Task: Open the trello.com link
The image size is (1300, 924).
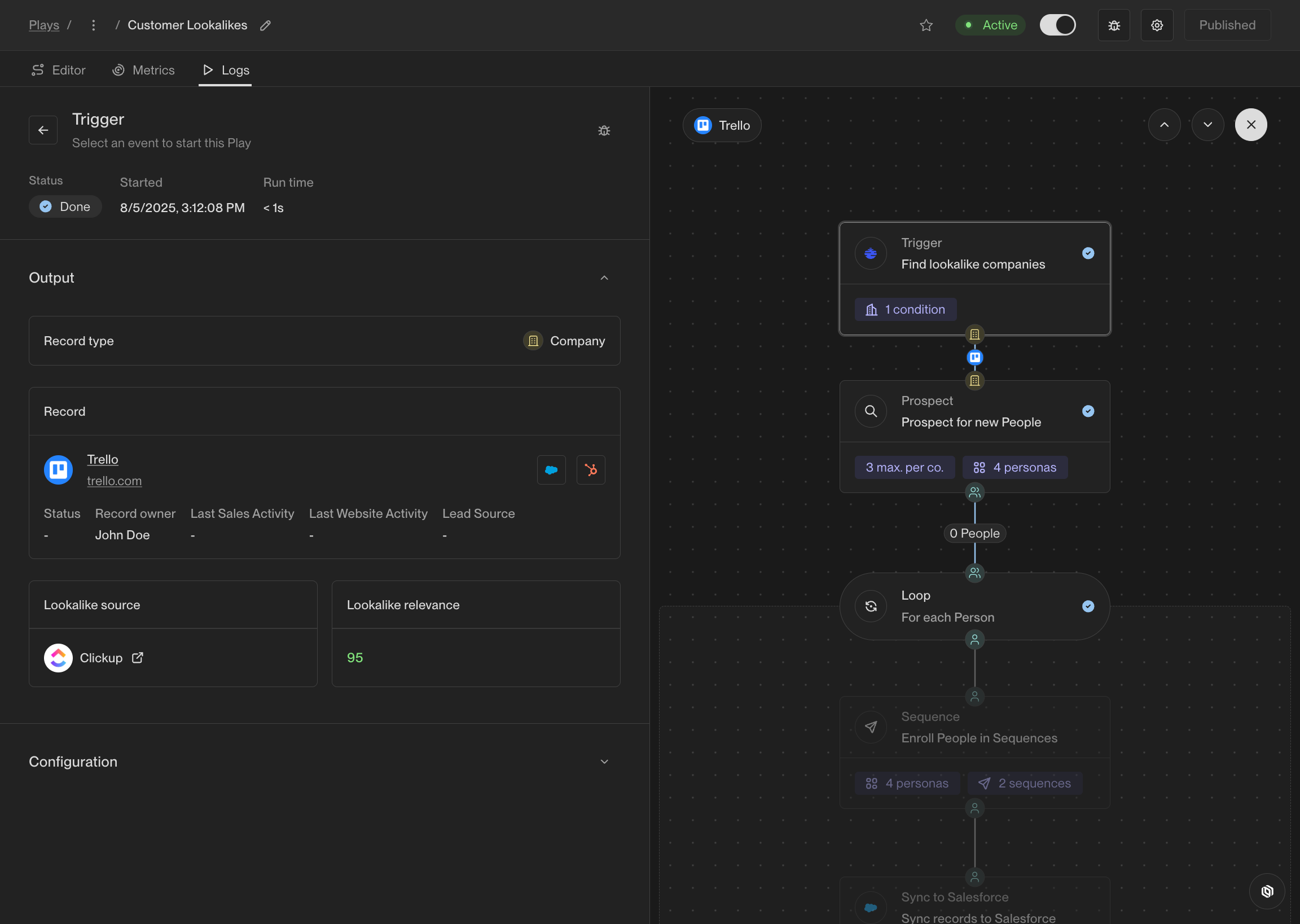Action: pos(115,481)
